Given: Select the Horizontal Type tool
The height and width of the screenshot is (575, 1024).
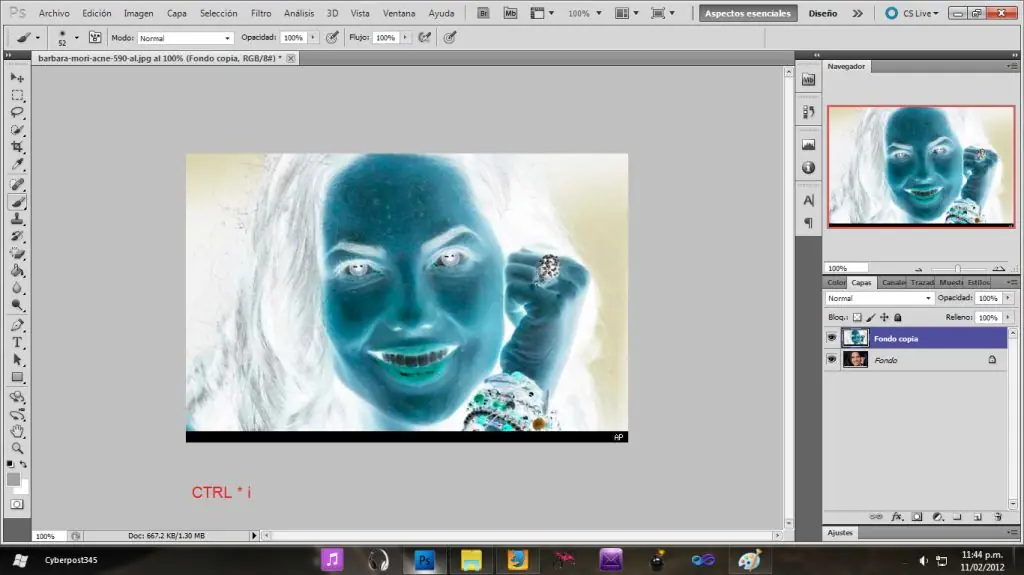Looking at the screenshot, I should point(17,342).
